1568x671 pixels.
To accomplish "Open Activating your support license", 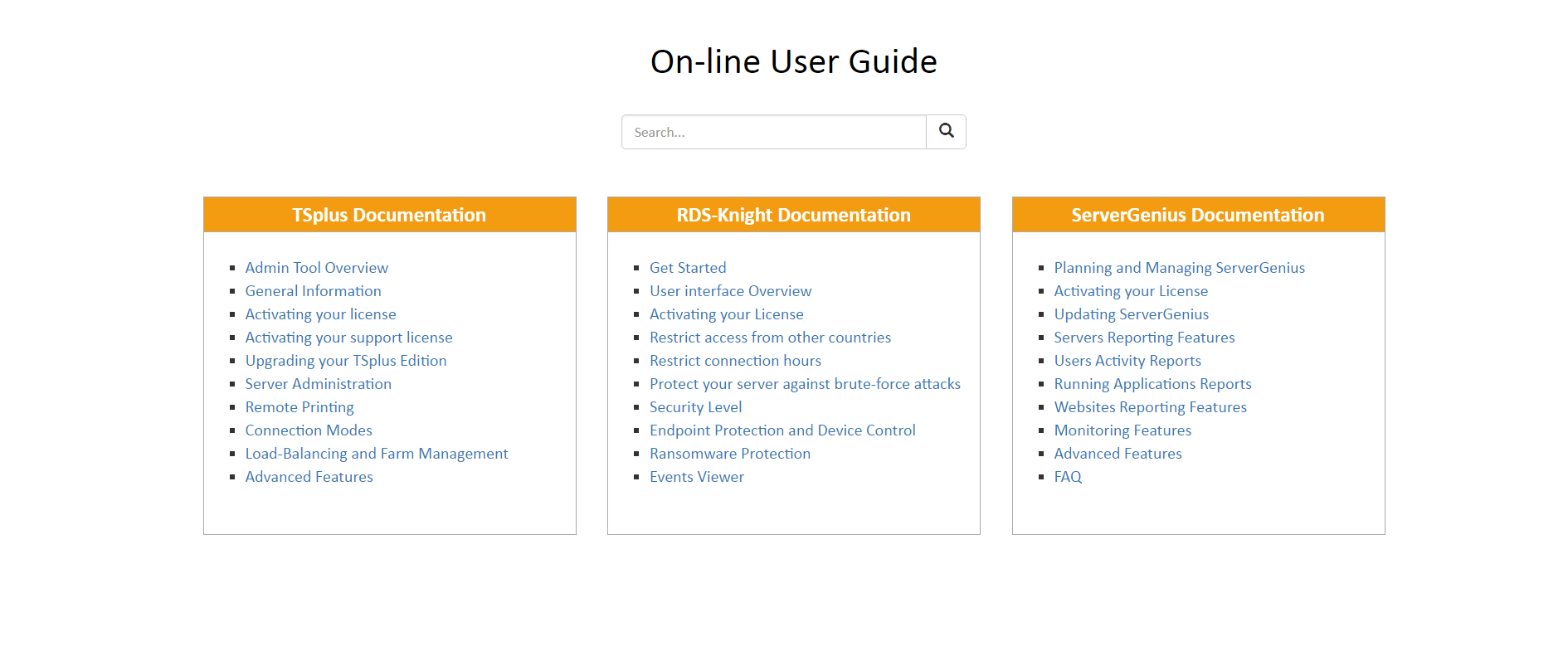I will [x=349, y=338].
